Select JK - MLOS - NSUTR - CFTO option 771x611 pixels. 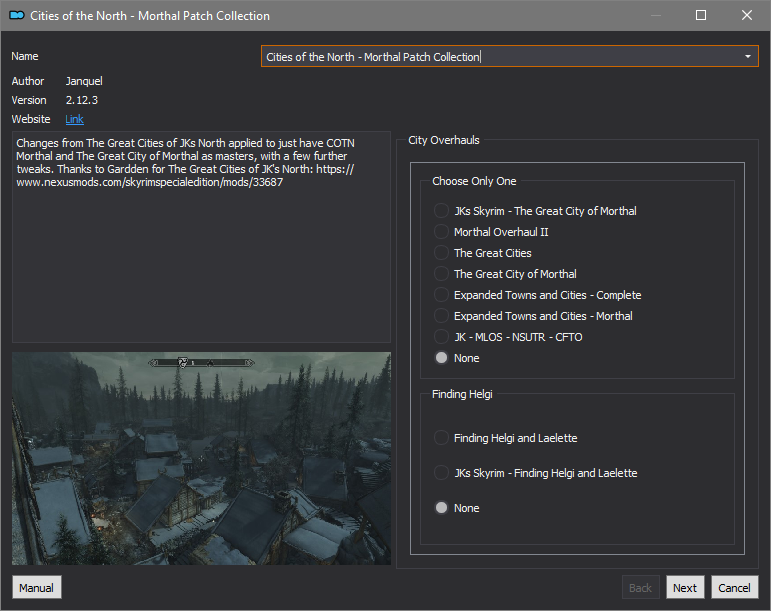[x=508, y=337]
